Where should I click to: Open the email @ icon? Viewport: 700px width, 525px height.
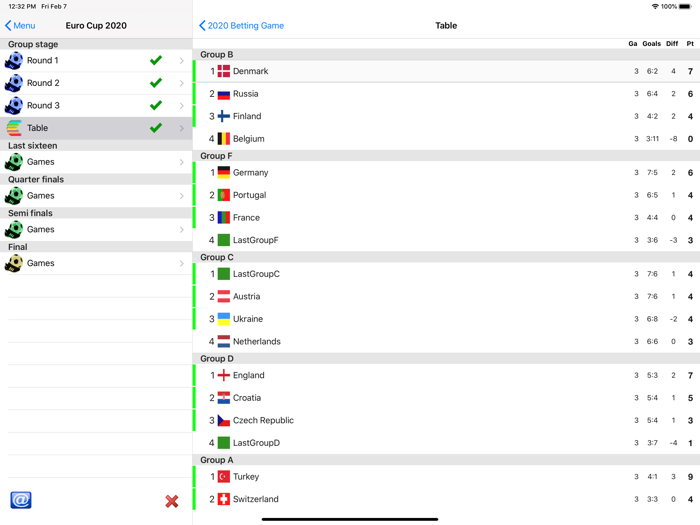pyautogui.click(x=21, y=500)
